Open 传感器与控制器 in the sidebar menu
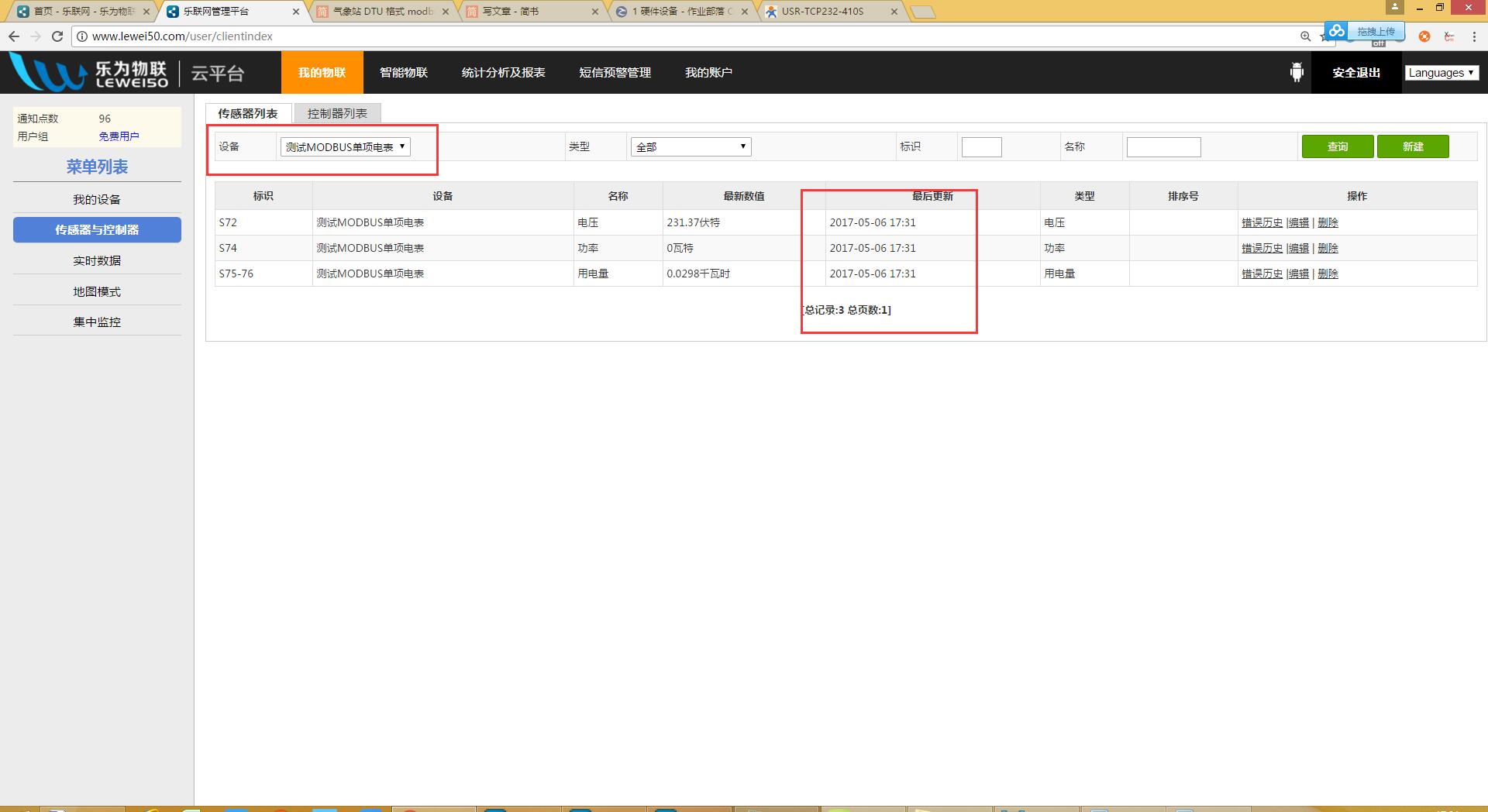1488x812 pixels. [x=97, y=230]
